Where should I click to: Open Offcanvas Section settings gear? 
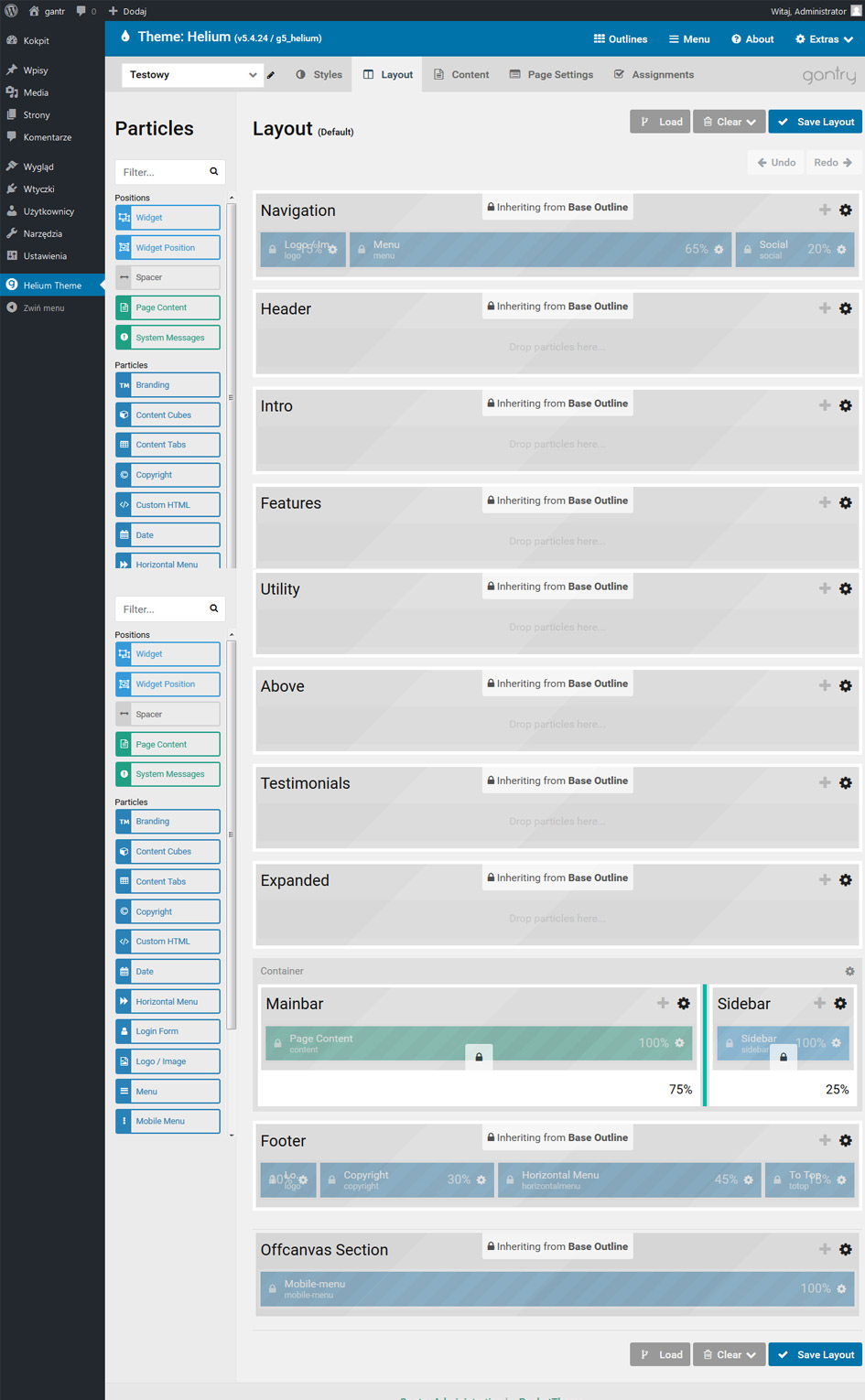pos(846,1250)
